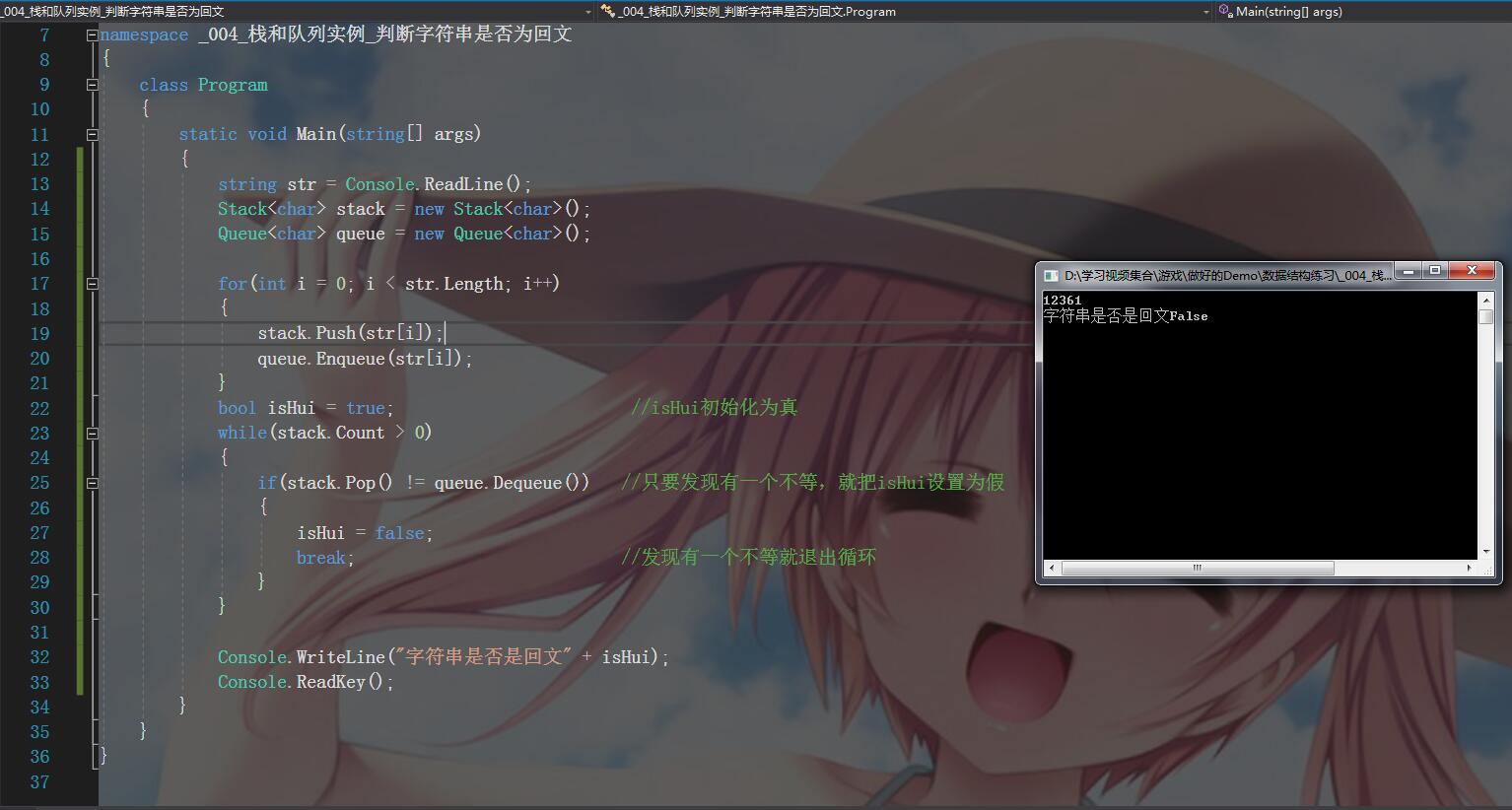Collapse the class Program block on line 9
This screenshot has width=1512, height=810.
92,85
